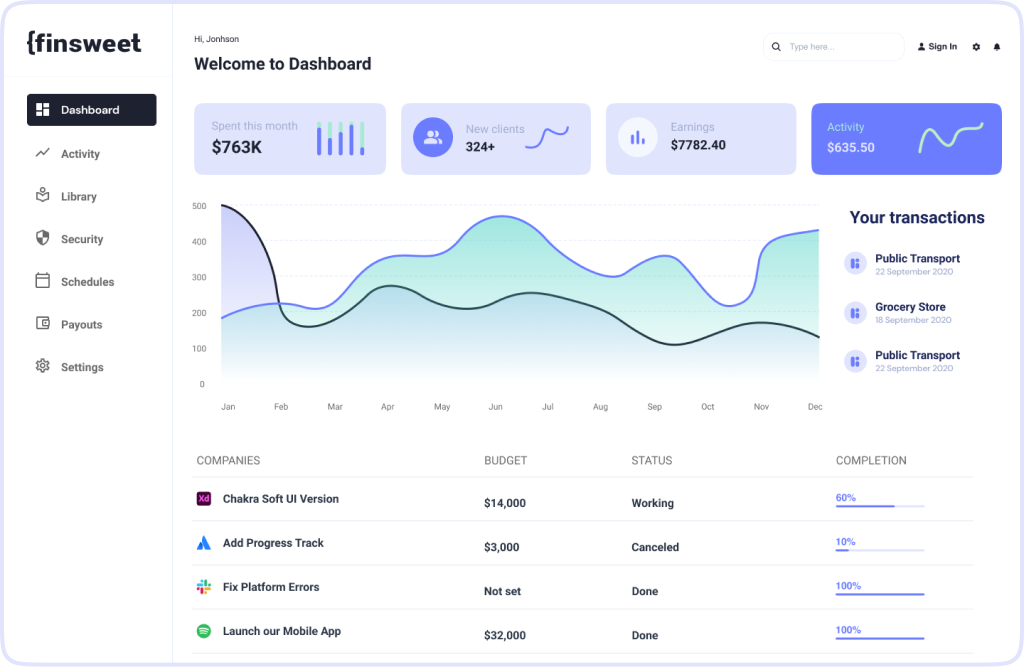Image resolution: width=1024 pixels, height=667 pixels.
Task: Select the finsweet logo
Action: click(84, 42)
